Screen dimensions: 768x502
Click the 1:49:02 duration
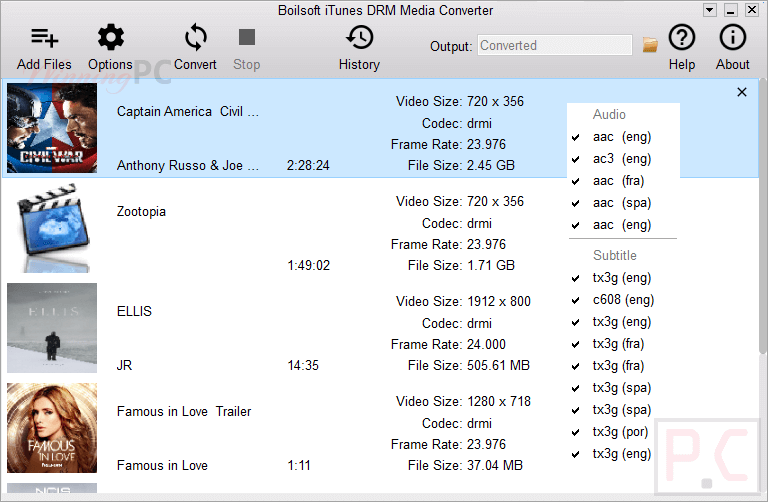(309, 265)
